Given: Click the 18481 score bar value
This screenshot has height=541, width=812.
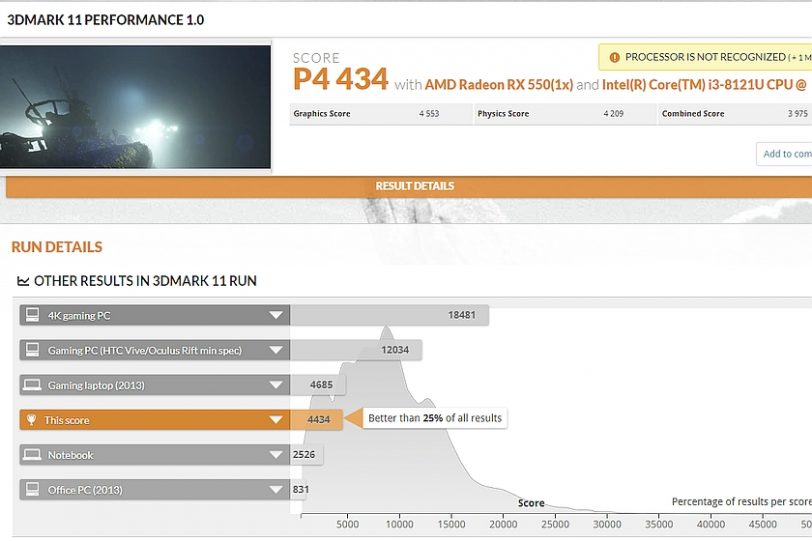Looking at the screenshot, I should 461,315.
